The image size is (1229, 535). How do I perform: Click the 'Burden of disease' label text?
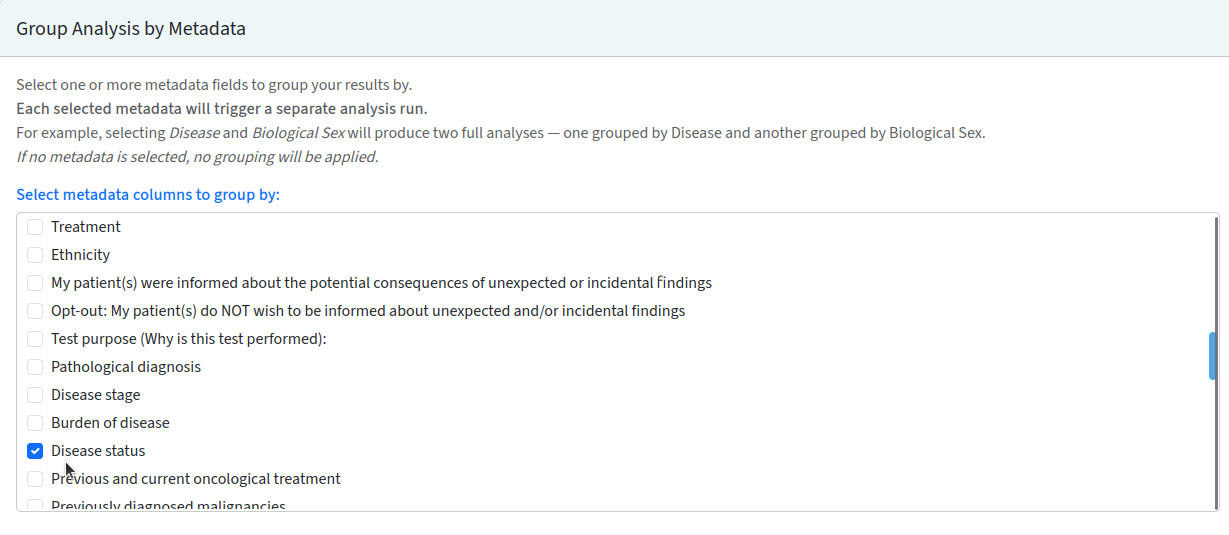point(110,423)
